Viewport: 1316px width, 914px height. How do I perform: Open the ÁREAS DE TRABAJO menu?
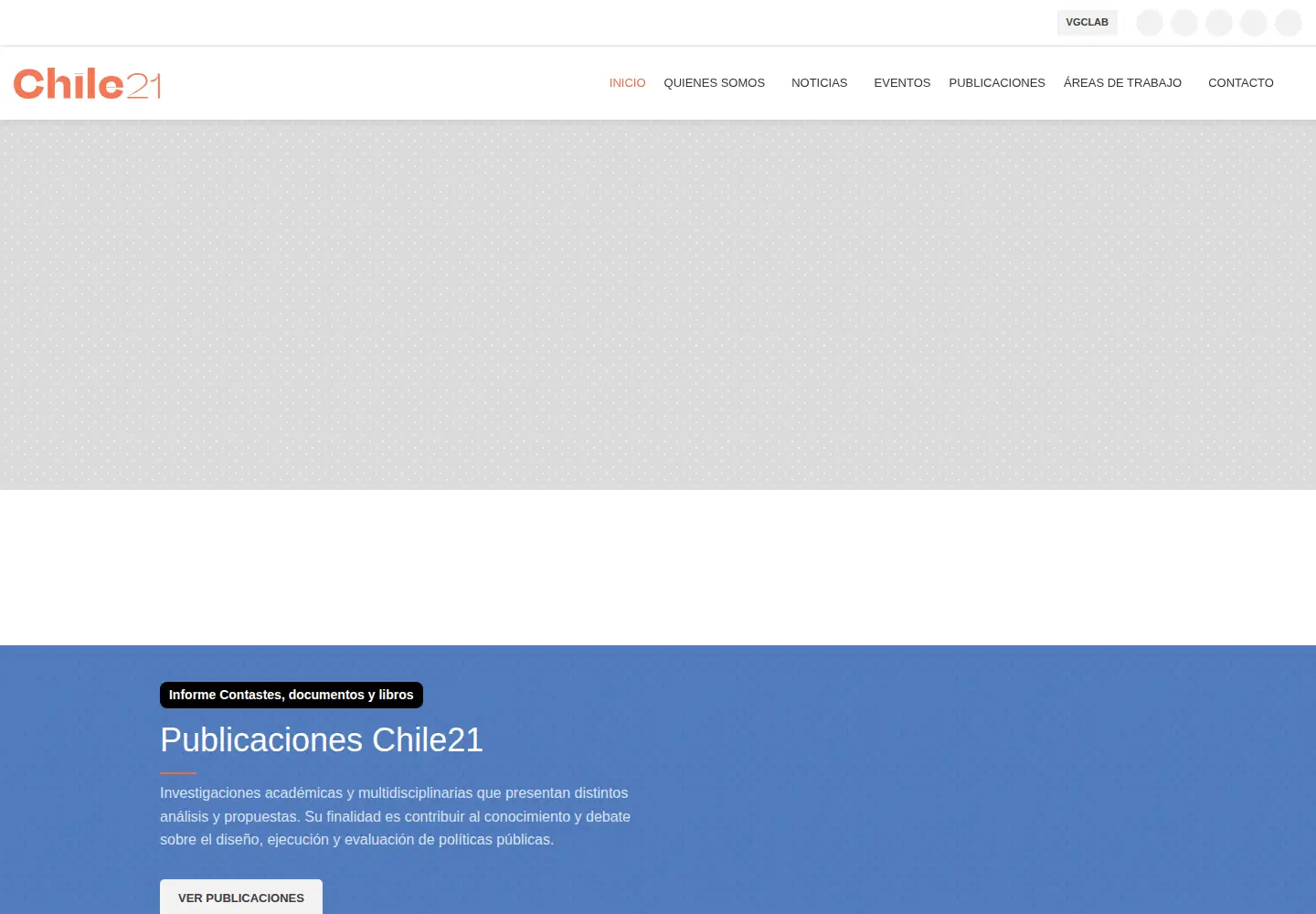pyautogui.click(x=1122, y=83)
